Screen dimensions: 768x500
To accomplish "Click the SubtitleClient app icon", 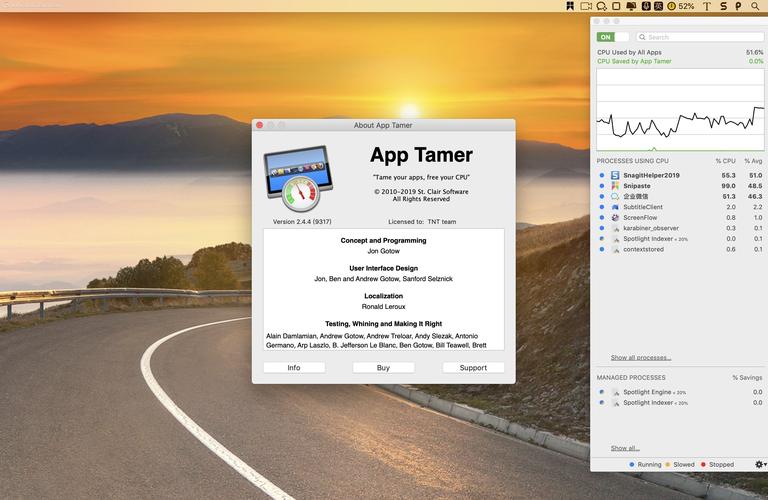I will pyautogui.click(x=615, y=207).
